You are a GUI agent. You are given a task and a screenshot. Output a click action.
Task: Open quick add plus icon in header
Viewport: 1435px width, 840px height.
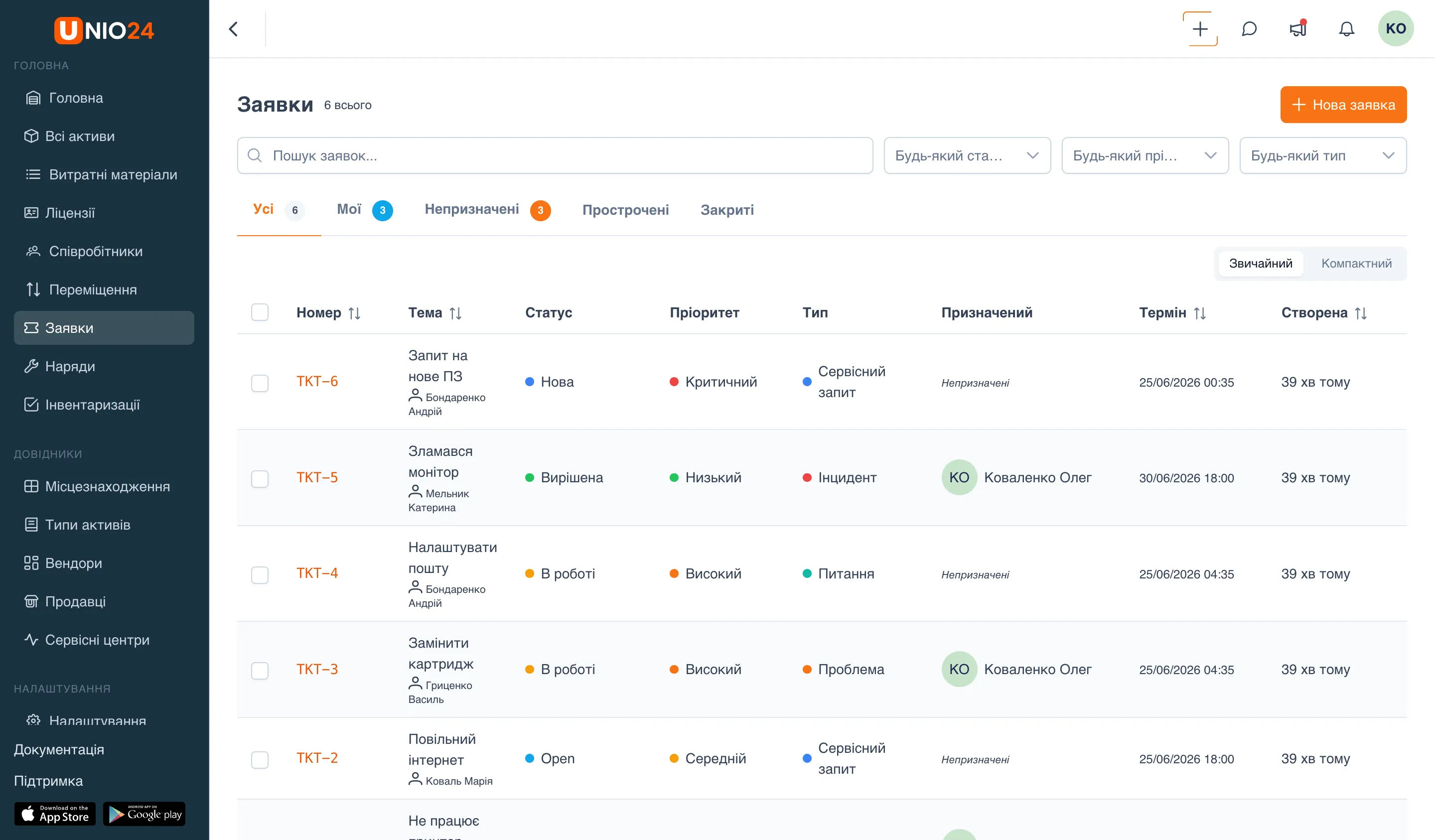(1200, 29)
